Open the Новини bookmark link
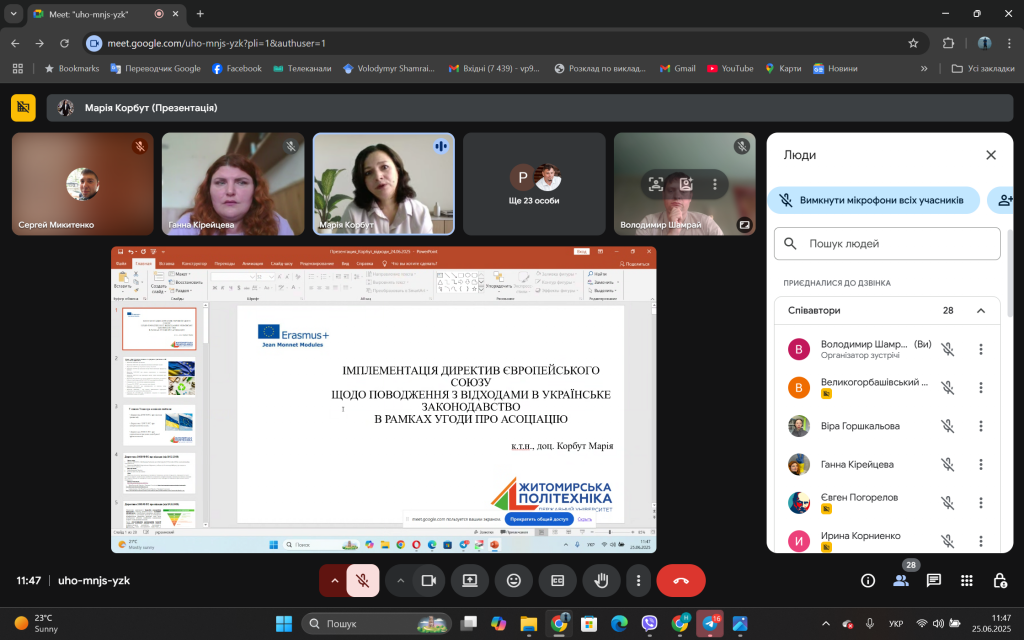 pos(835,69)
